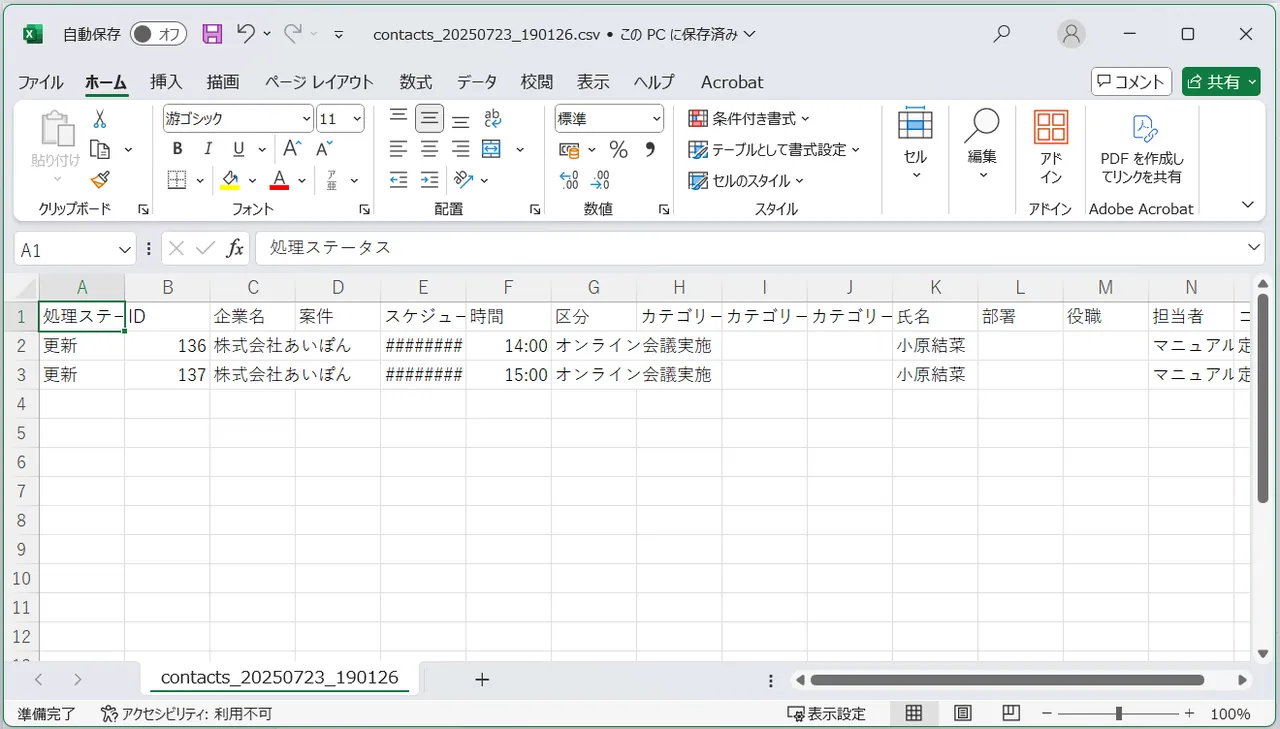Select the contacts_20250723_190126 sheet tab
Viewport: 1280px width, 729px height.
pos(280,678)
